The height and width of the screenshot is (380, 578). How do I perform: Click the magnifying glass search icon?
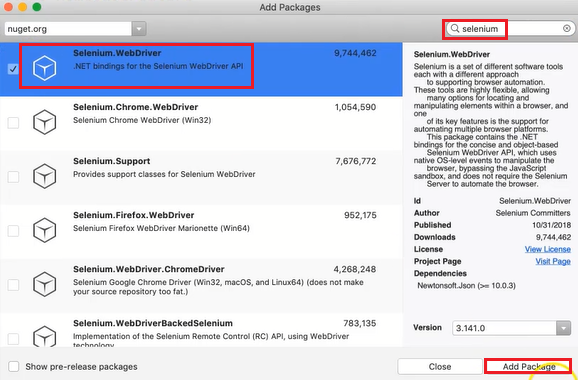[x=455, y=28]
